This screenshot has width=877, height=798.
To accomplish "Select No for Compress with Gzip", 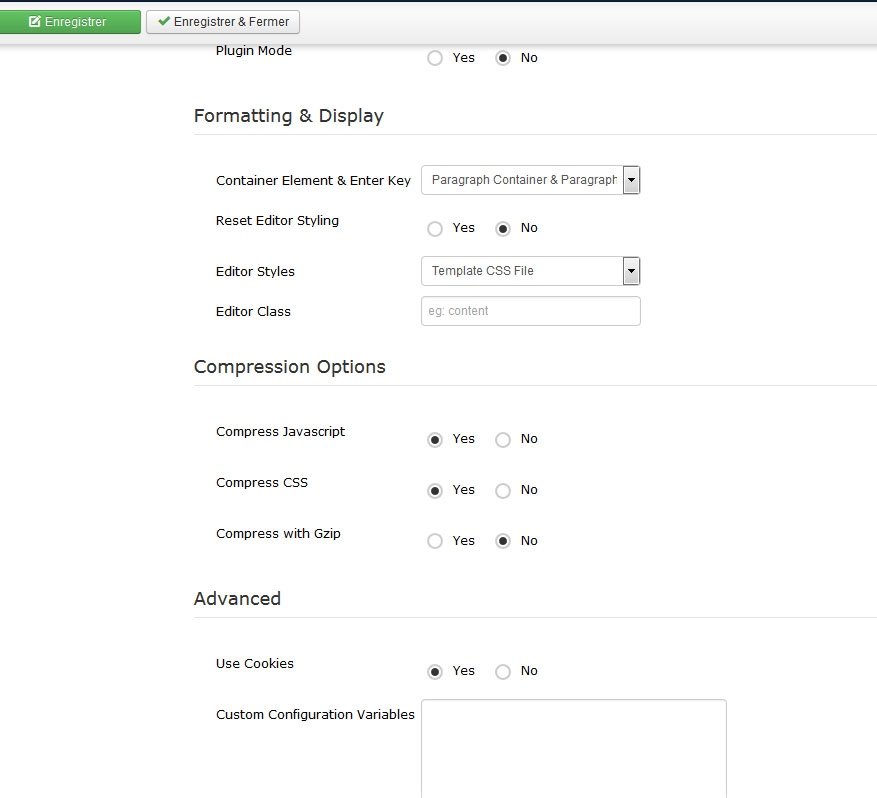I will (x=503, y=541).
